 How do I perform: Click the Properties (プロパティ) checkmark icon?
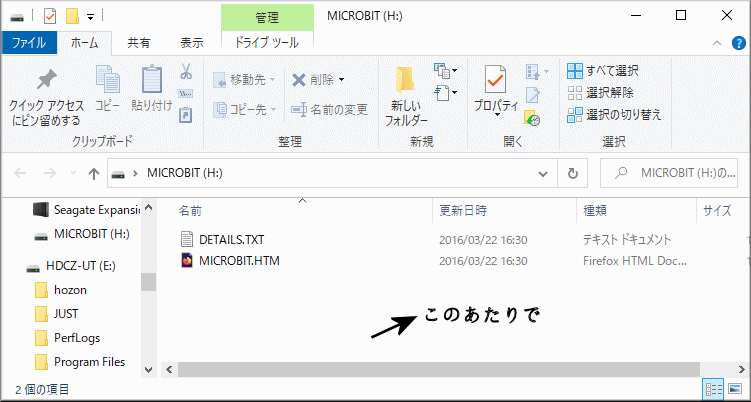point(495,80)
